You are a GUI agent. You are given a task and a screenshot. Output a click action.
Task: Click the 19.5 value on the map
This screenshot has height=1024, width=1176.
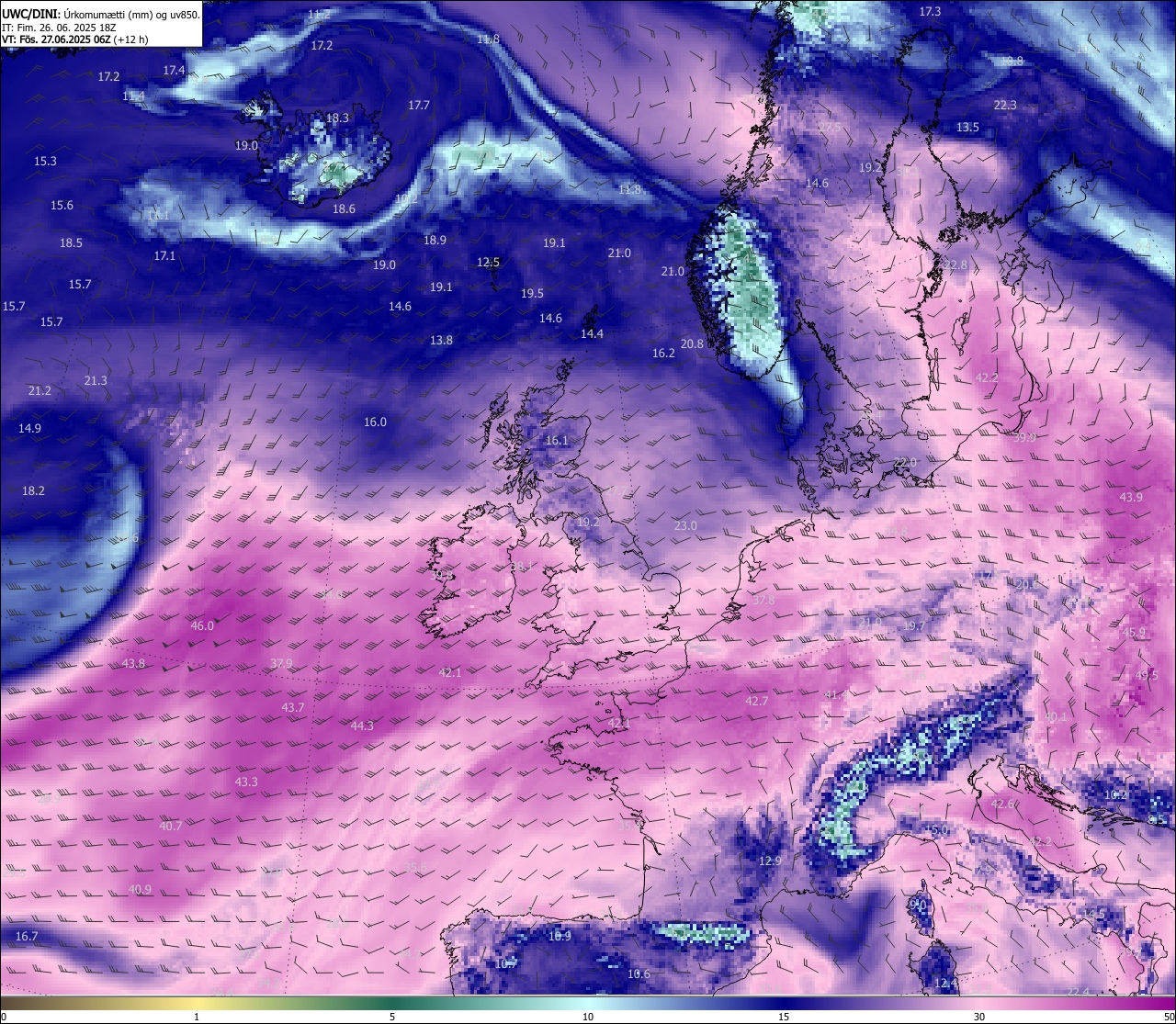point(532,293)
